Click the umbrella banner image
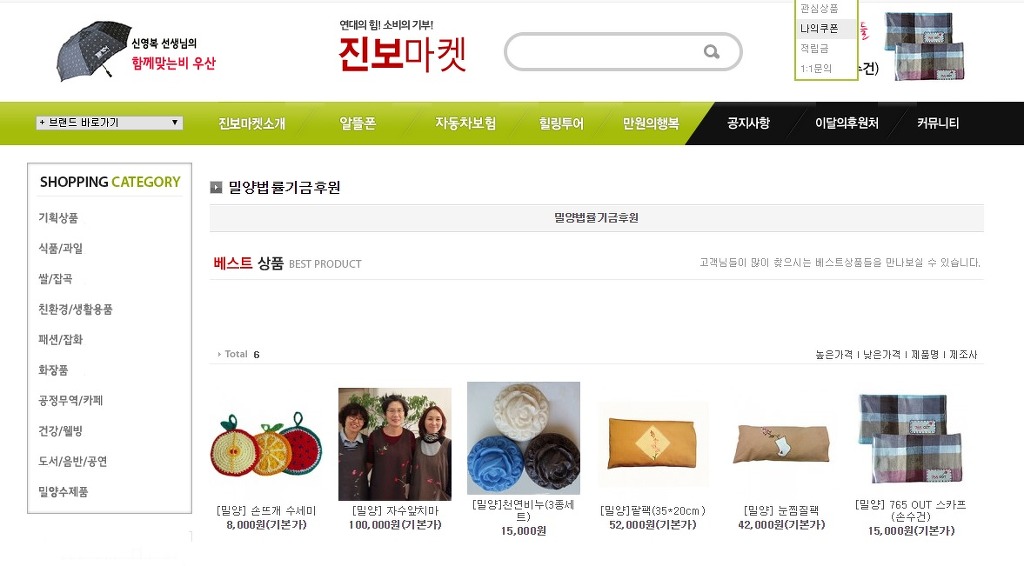 pyautogui.click(x=136, y=51)
